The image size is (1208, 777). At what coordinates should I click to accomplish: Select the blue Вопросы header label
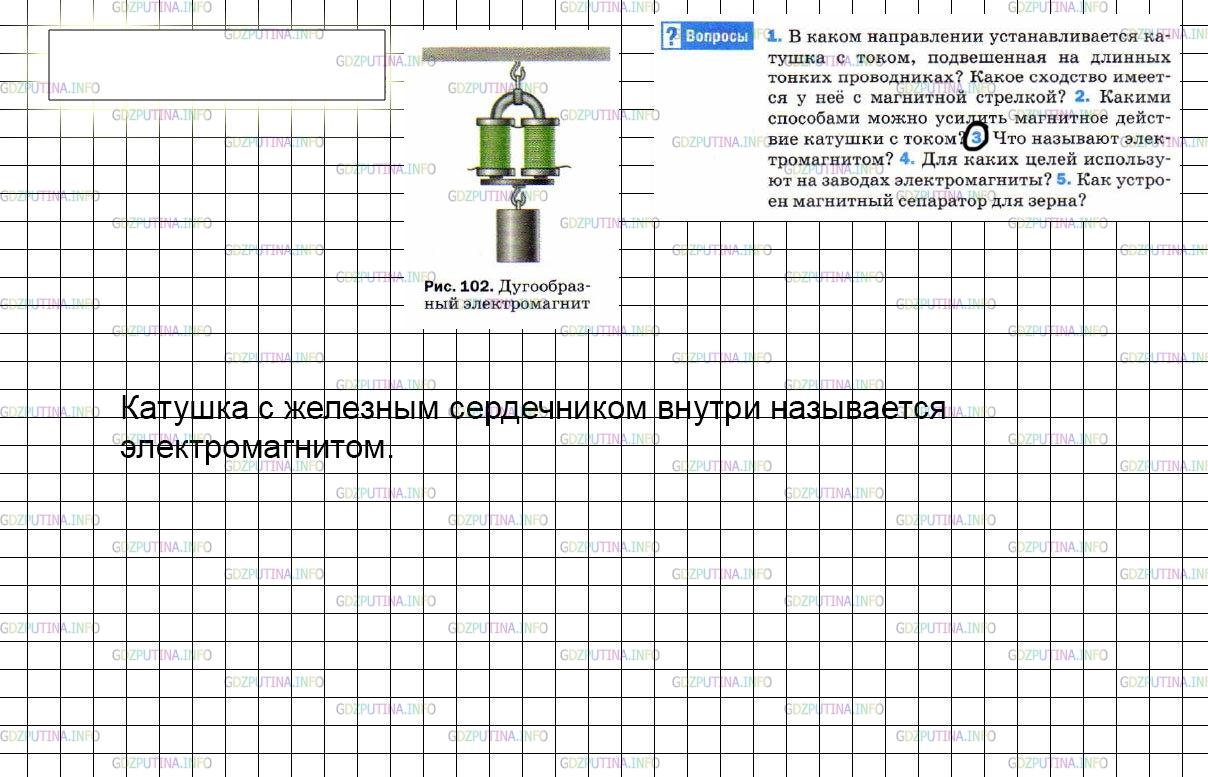(716, 37)
